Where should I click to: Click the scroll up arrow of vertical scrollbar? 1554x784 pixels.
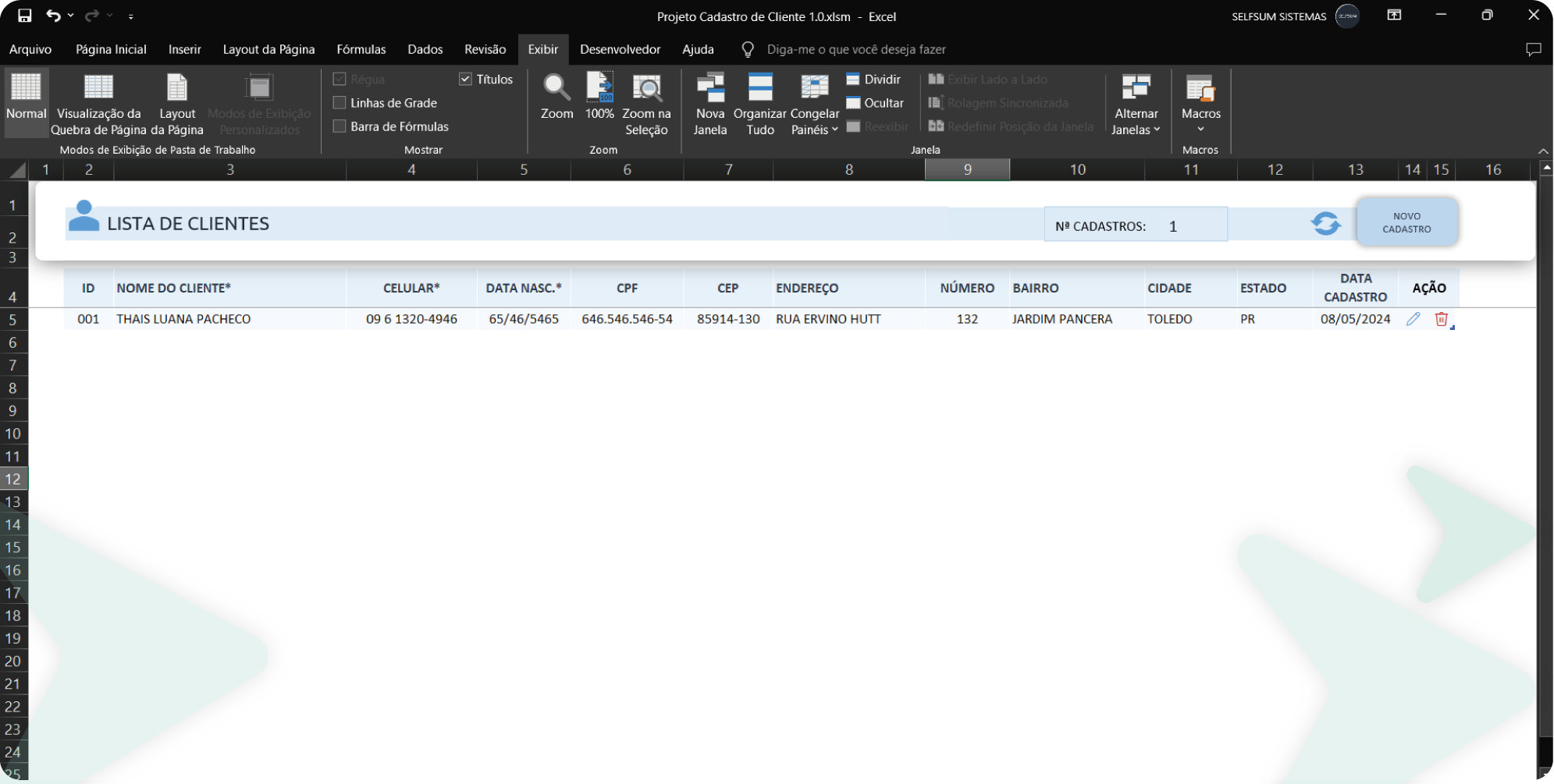1545,167
